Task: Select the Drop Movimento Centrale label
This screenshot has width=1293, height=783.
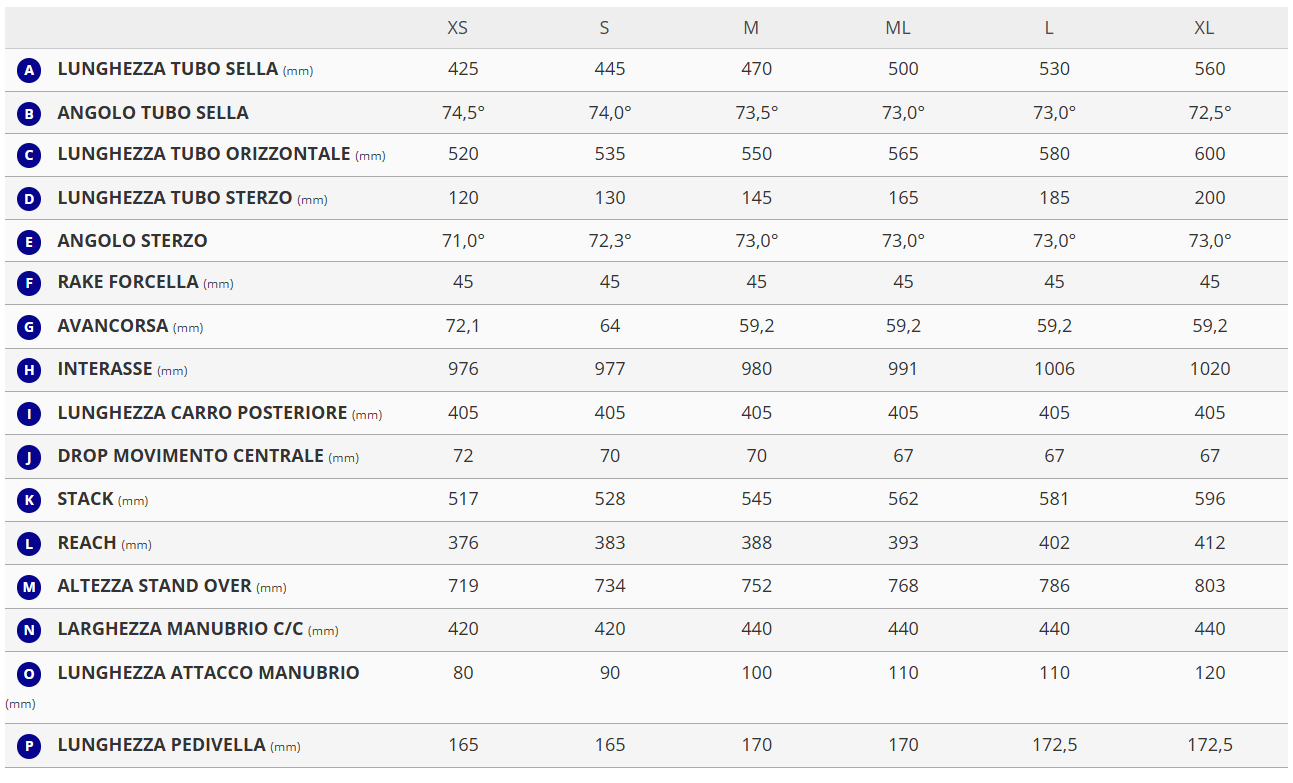Action: (190, 456)
